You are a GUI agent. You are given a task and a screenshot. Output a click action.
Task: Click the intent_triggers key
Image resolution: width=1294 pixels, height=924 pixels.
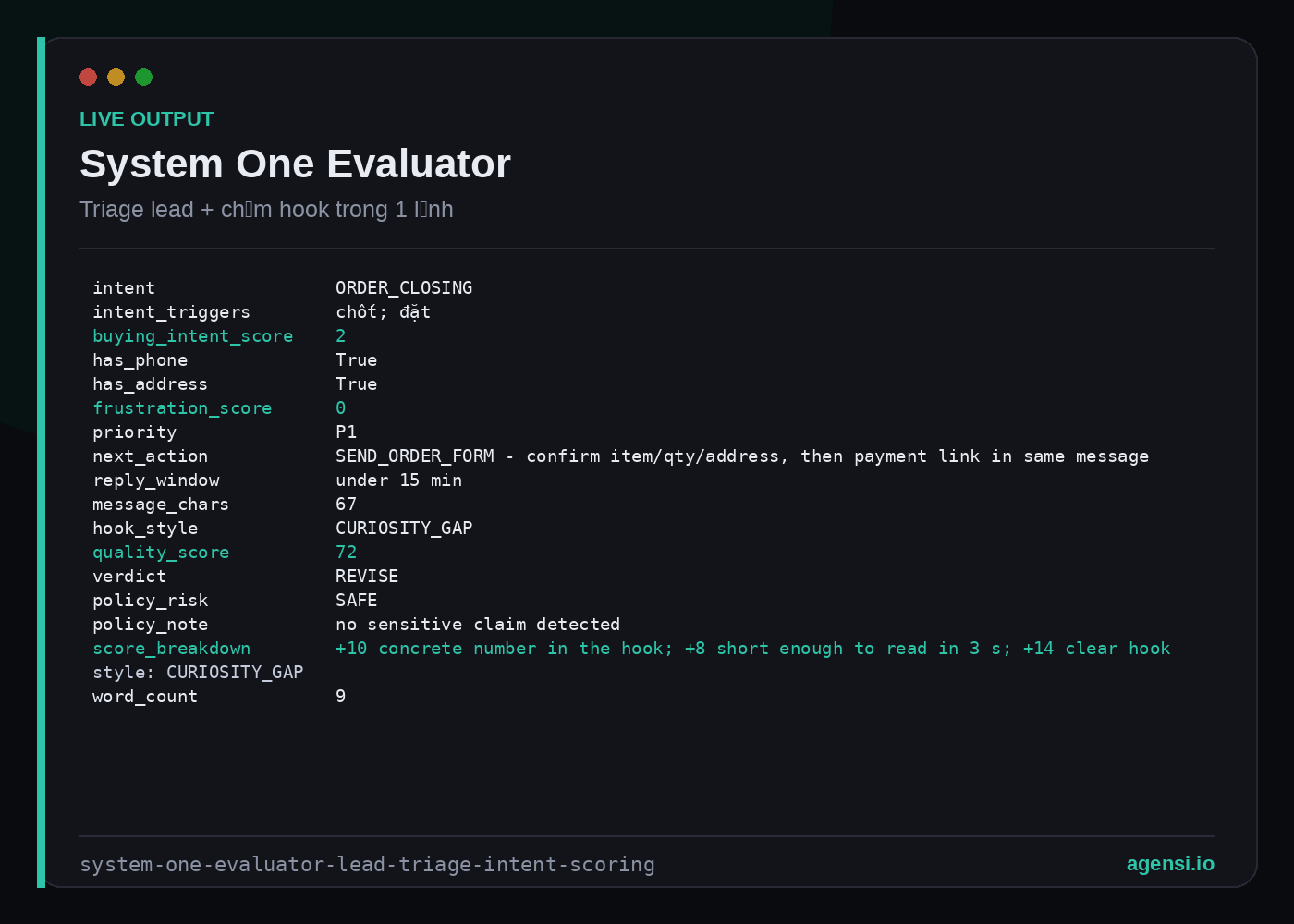[x=171, y=312]
